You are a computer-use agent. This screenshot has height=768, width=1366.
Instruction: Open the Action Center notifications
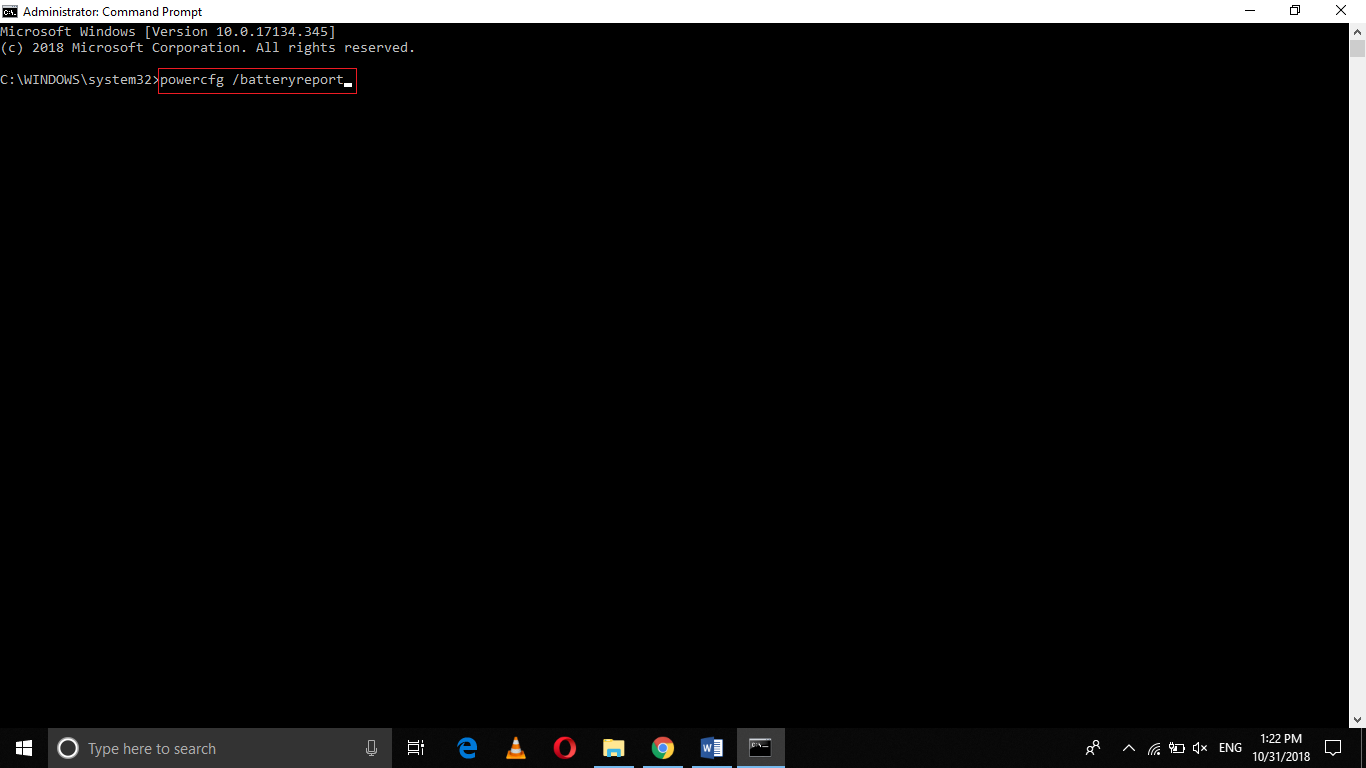[x=1333, y=747]
